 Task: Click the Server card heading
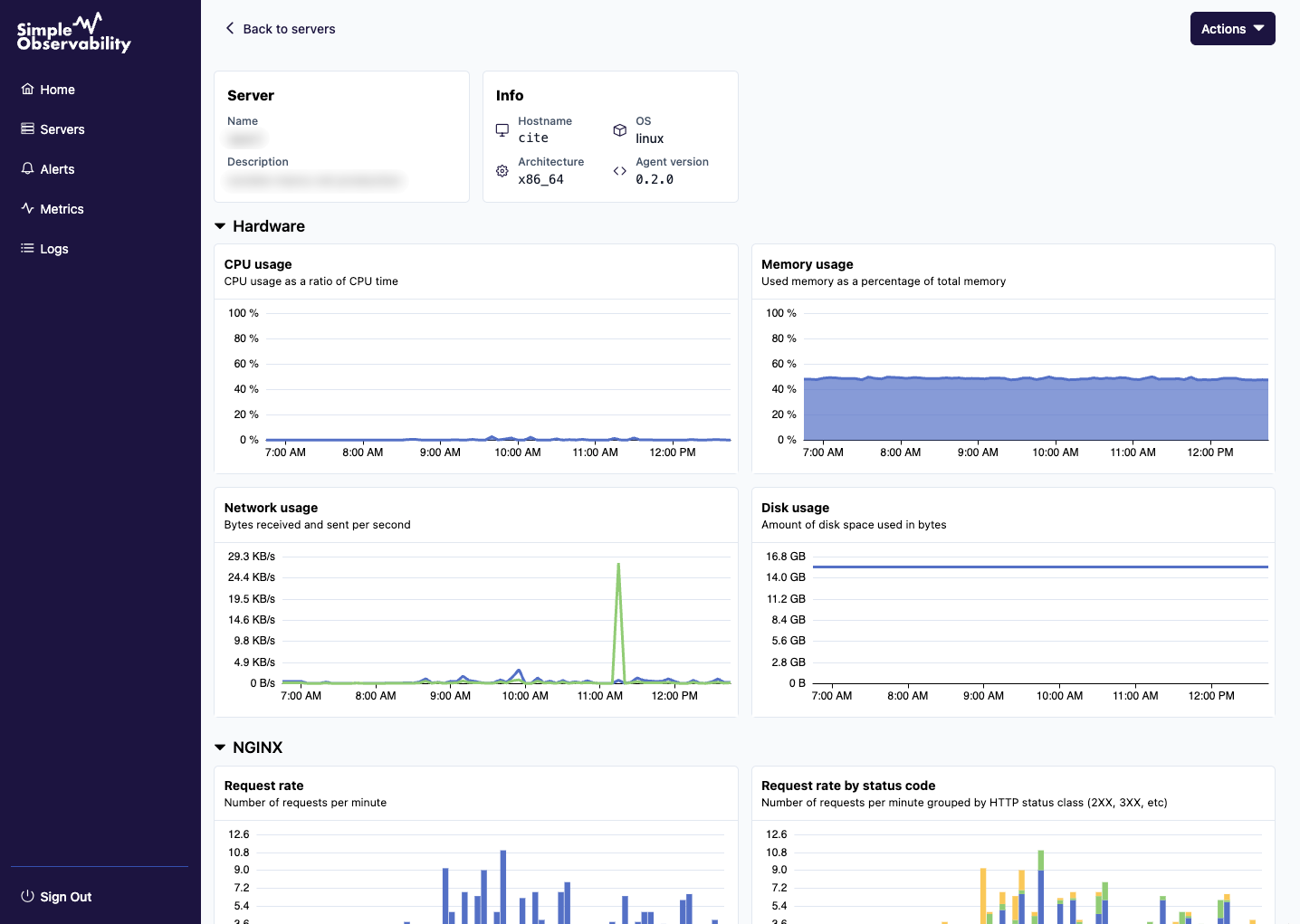click(251, 96)
